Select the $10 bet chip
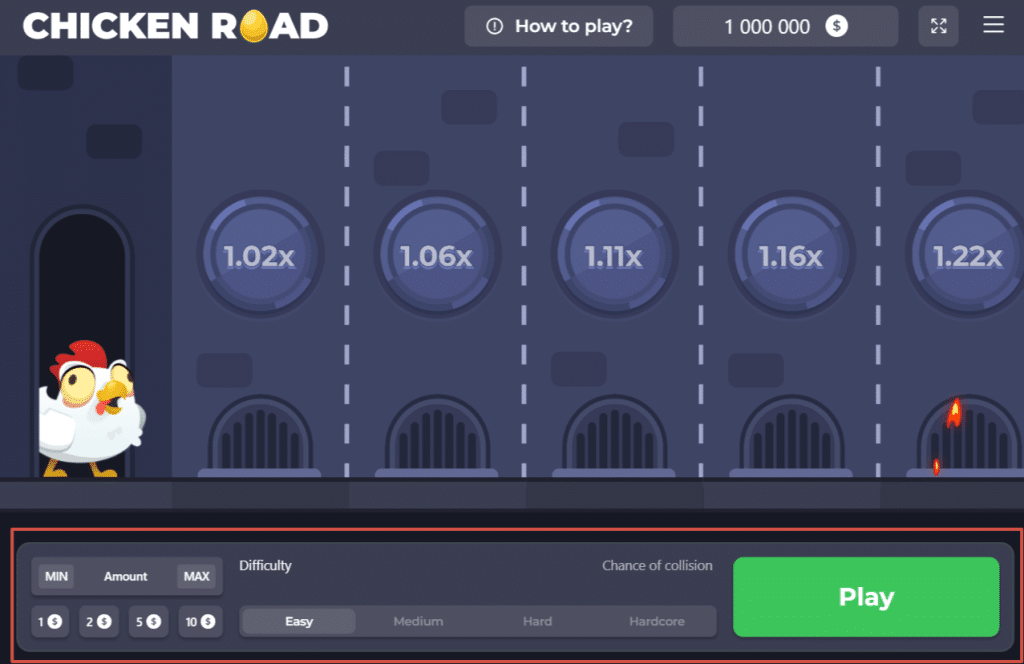This screenshot has width=1024, height=664. coord(198,621)
